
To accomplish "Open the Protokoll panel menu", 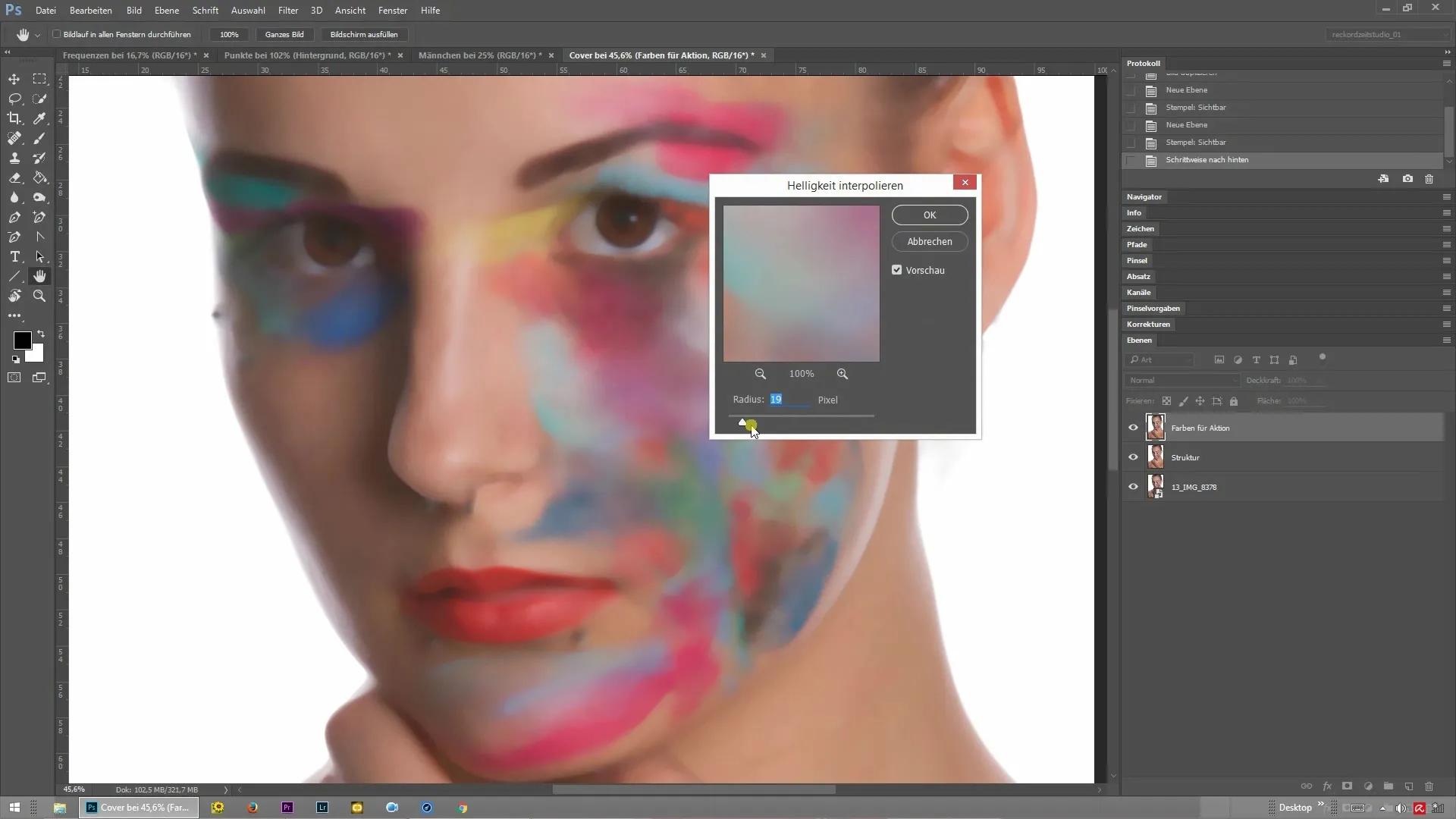I will point(1446,63).
